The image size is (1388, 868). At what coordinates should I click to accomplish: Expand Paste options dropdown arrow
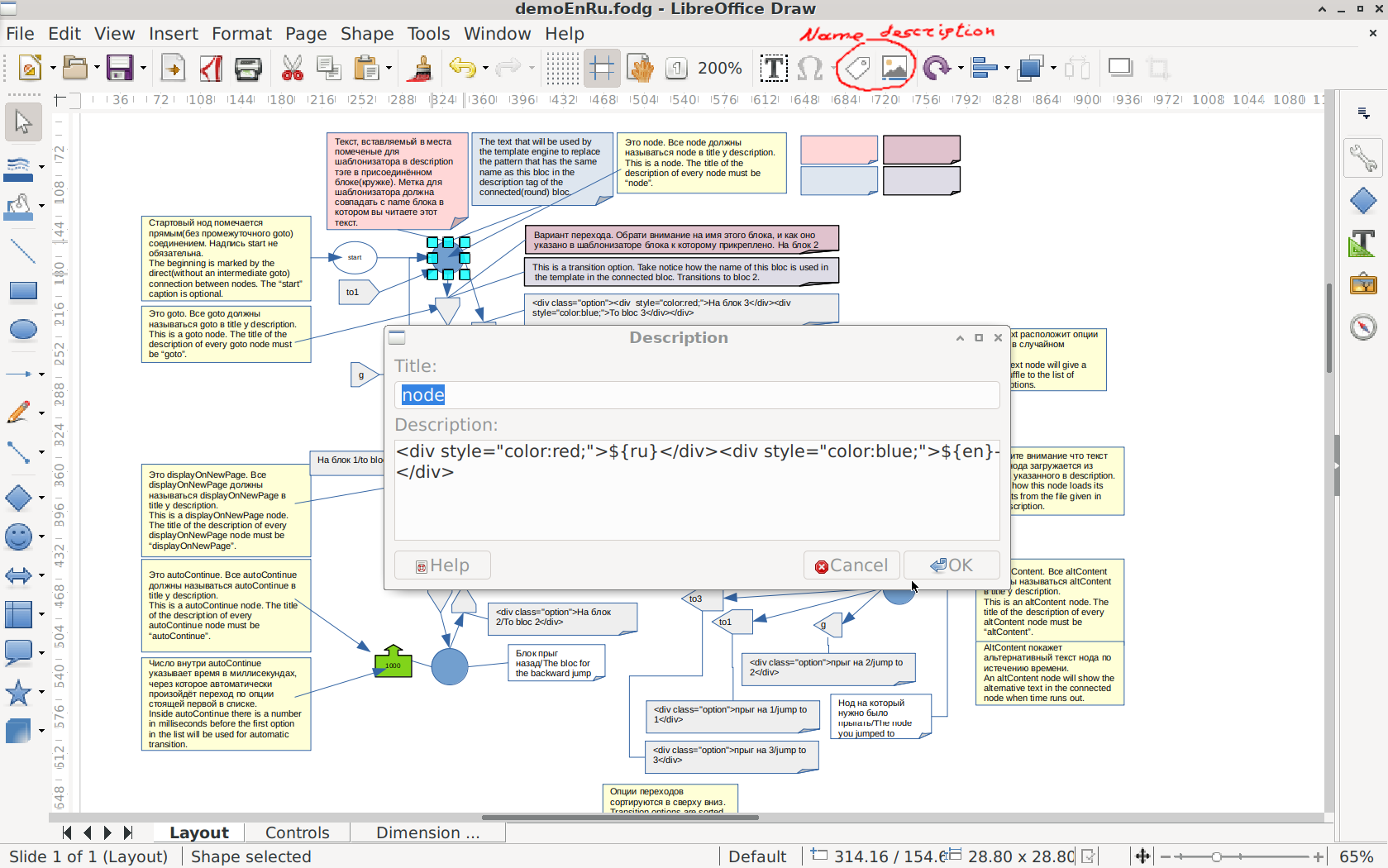point(389,69)
